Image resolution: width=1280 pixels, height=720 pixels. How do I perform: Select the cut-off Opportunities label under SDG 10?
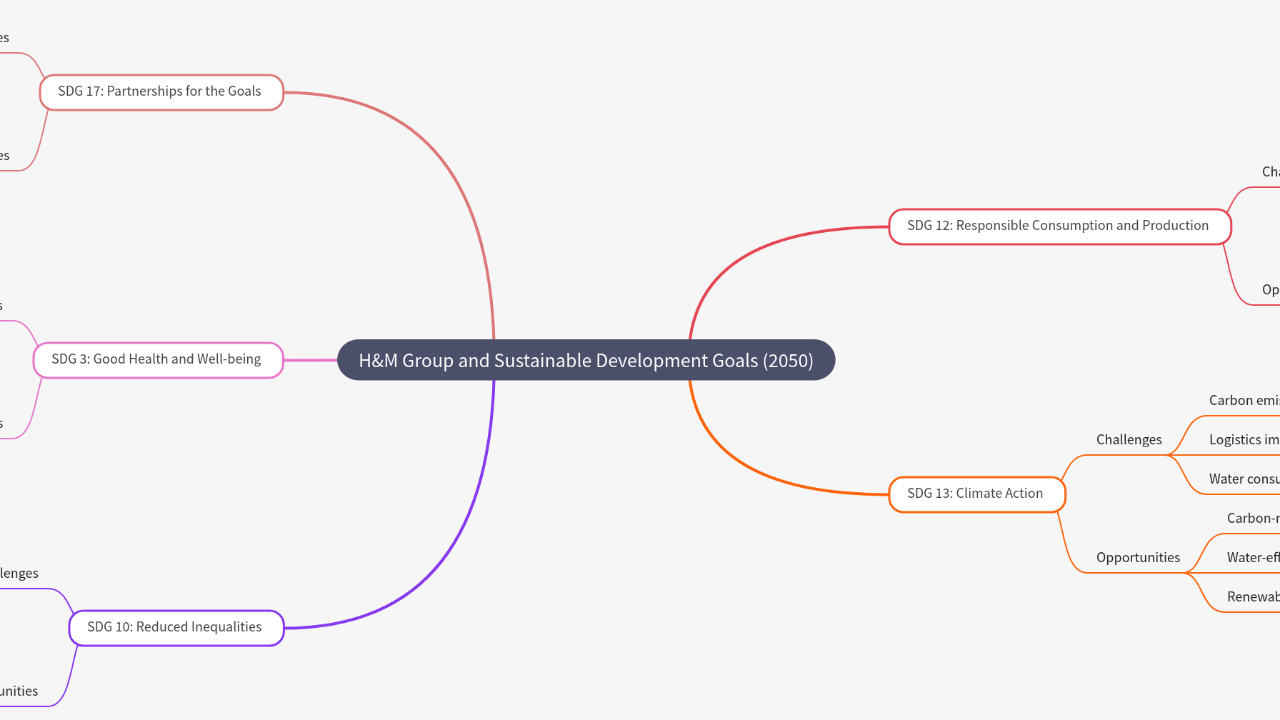tap(19, 692)
